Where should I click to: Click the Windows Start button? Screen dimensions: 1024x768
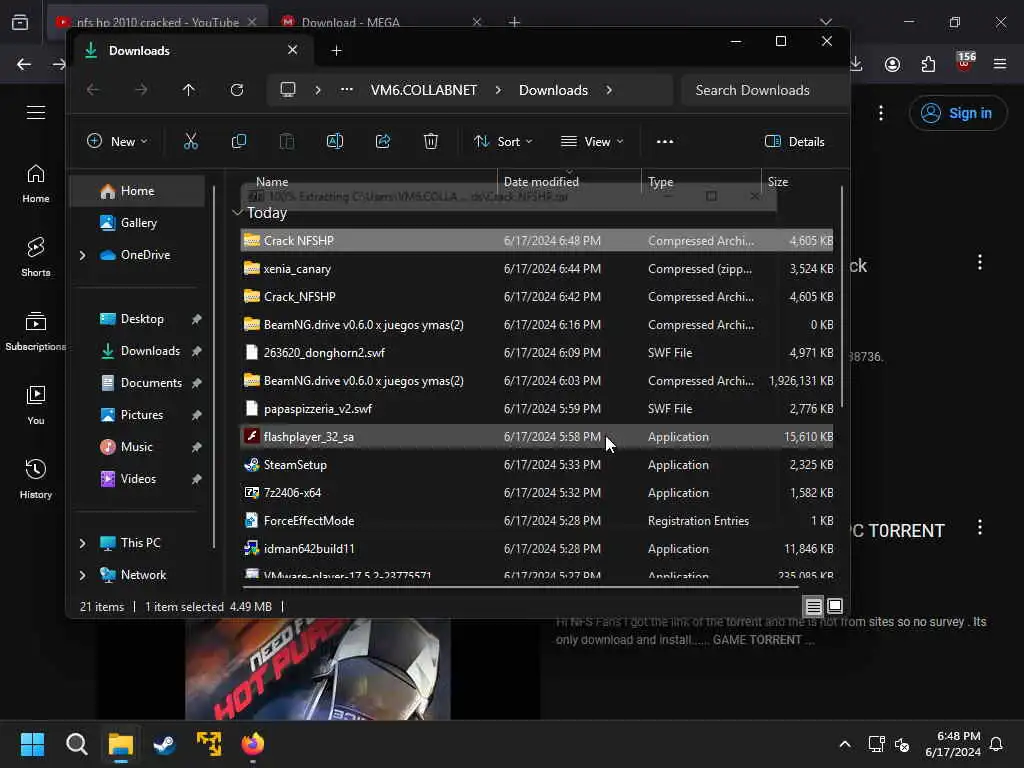click(x=32, y=744)
